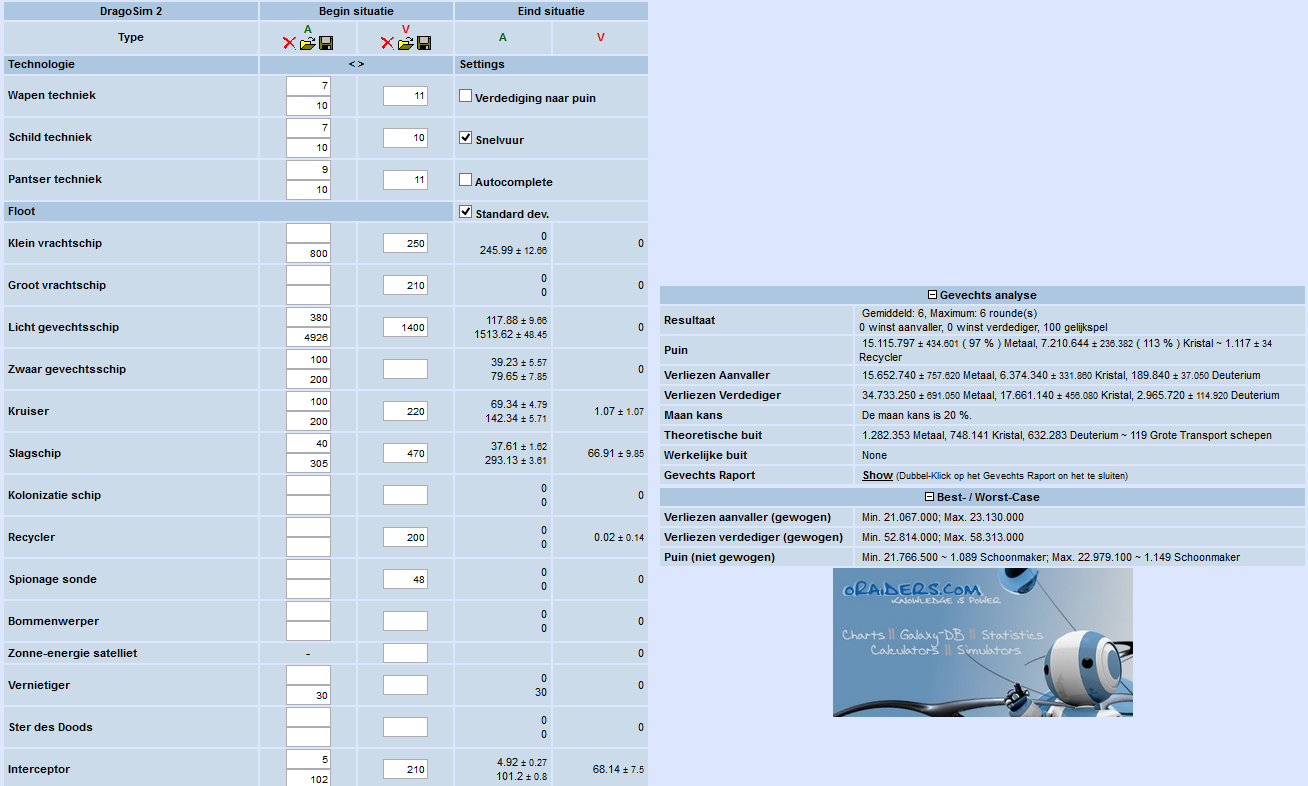Click Klein vrachtschip result '245.99 ± 12.66'
The image size is (1308, 786).
pyautogui.click(x=514, y=251)
